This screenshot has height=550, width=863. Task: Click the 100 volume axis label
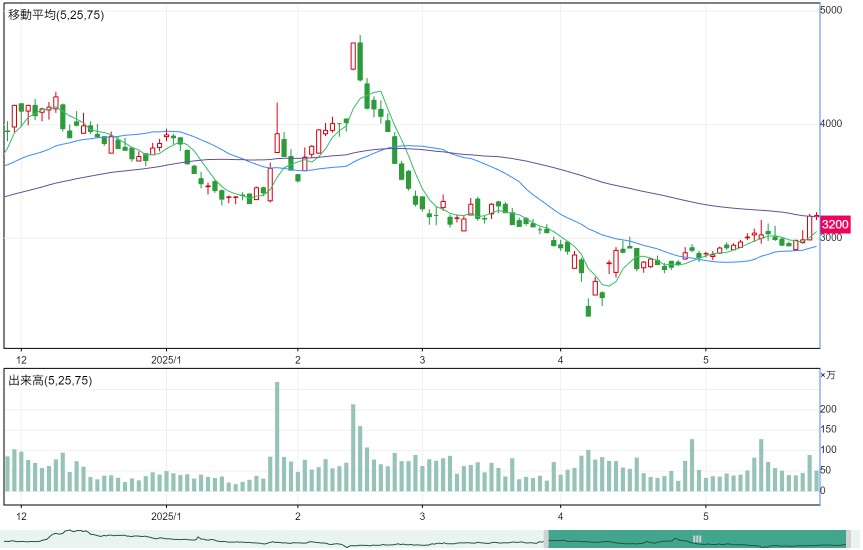[x=828, y=449]
